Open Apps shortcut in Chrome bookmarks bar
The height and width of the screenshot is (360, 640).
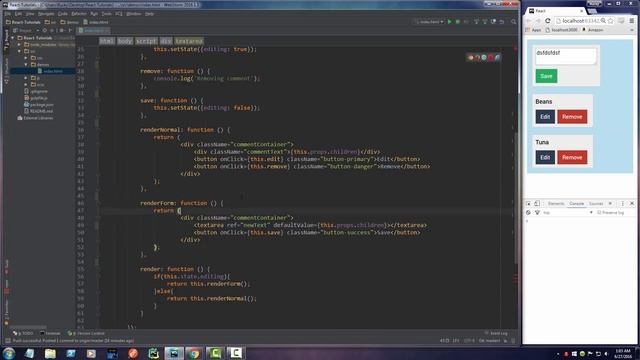(533, 30)
